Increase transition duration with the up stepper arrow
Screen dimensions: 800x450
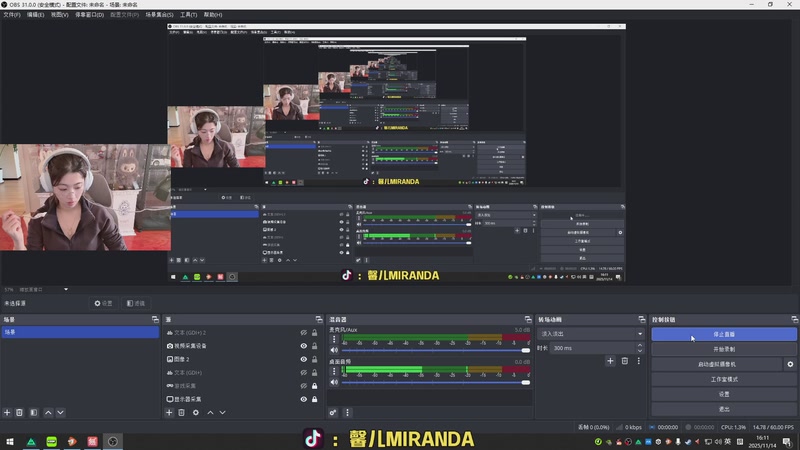point(640,345)
